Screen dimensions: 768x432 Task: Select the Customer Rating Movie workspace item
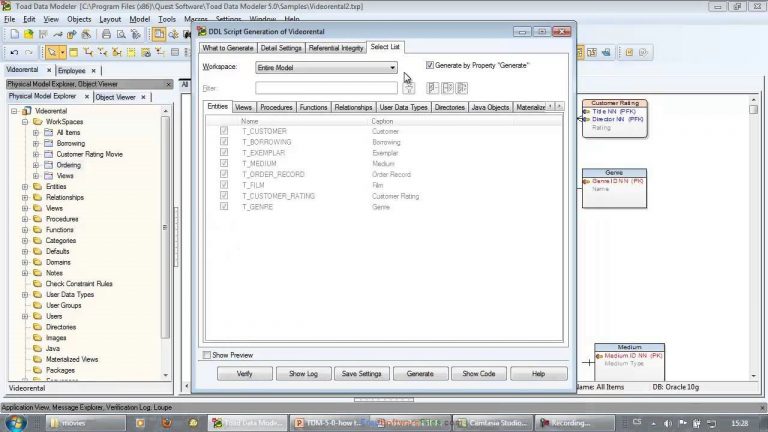89,154
